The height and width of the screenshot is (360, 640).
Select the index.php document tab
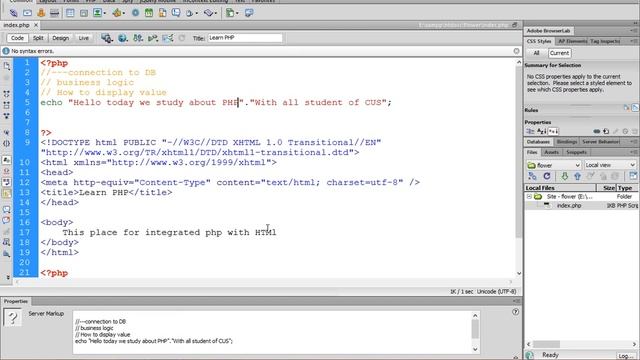(17, 25)
